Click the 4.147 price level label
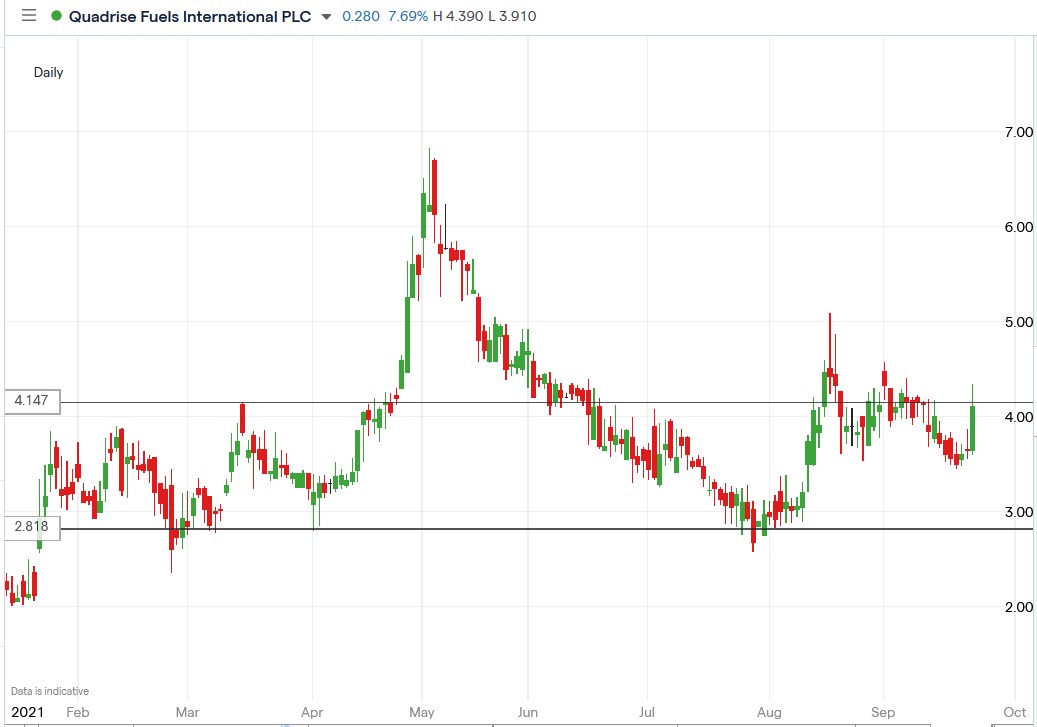The image size is (1037, 727). 31,400
